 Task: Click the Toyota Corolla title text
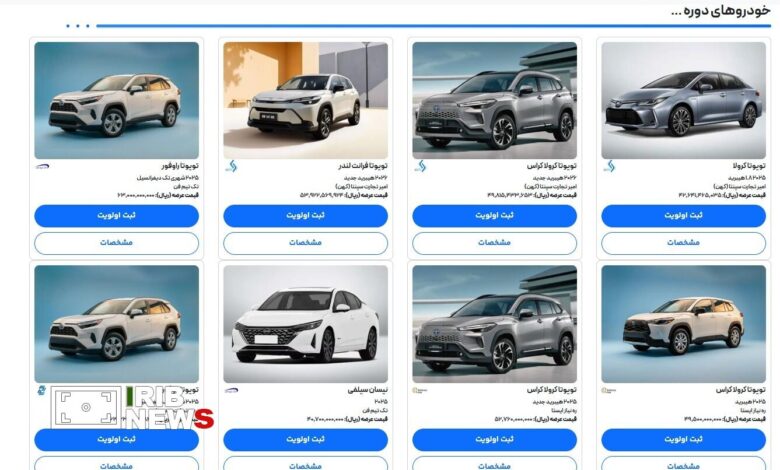[749, 166]
